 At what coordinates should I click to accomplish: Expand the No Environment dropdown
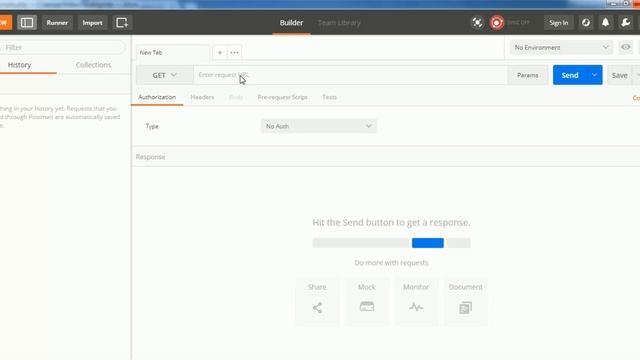561,47
